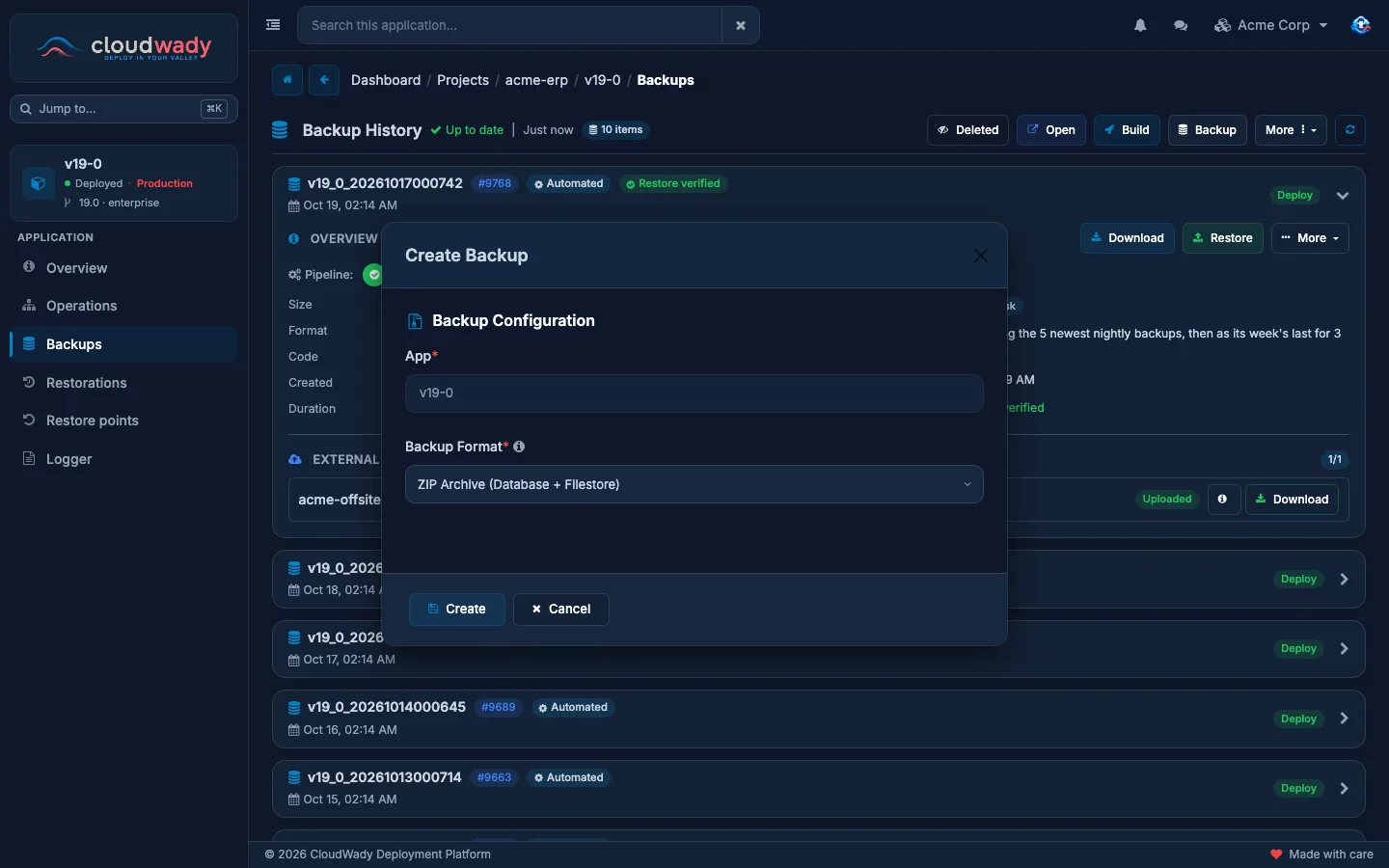Viewport: 1389px width, 868px height.
Task: Open the More dropdown in the header toolbar
Action: coord(1291,130)
